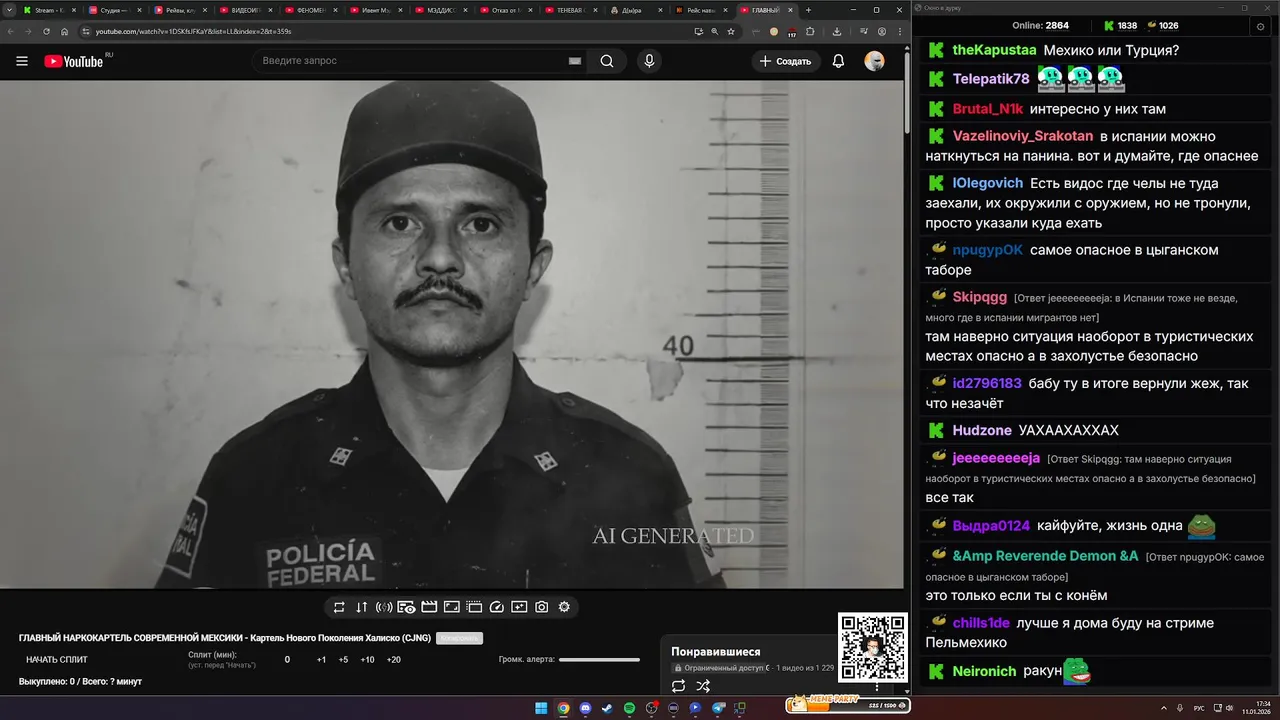
Task: Switch to the Студия browser tab
Action: click(x=113, y=10)
